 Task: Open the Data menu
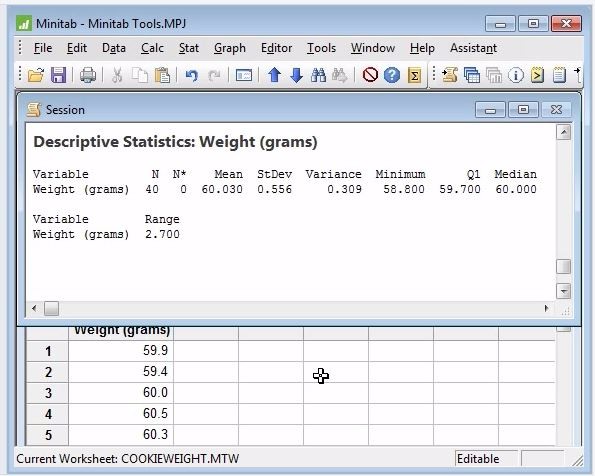click(114, 48)
